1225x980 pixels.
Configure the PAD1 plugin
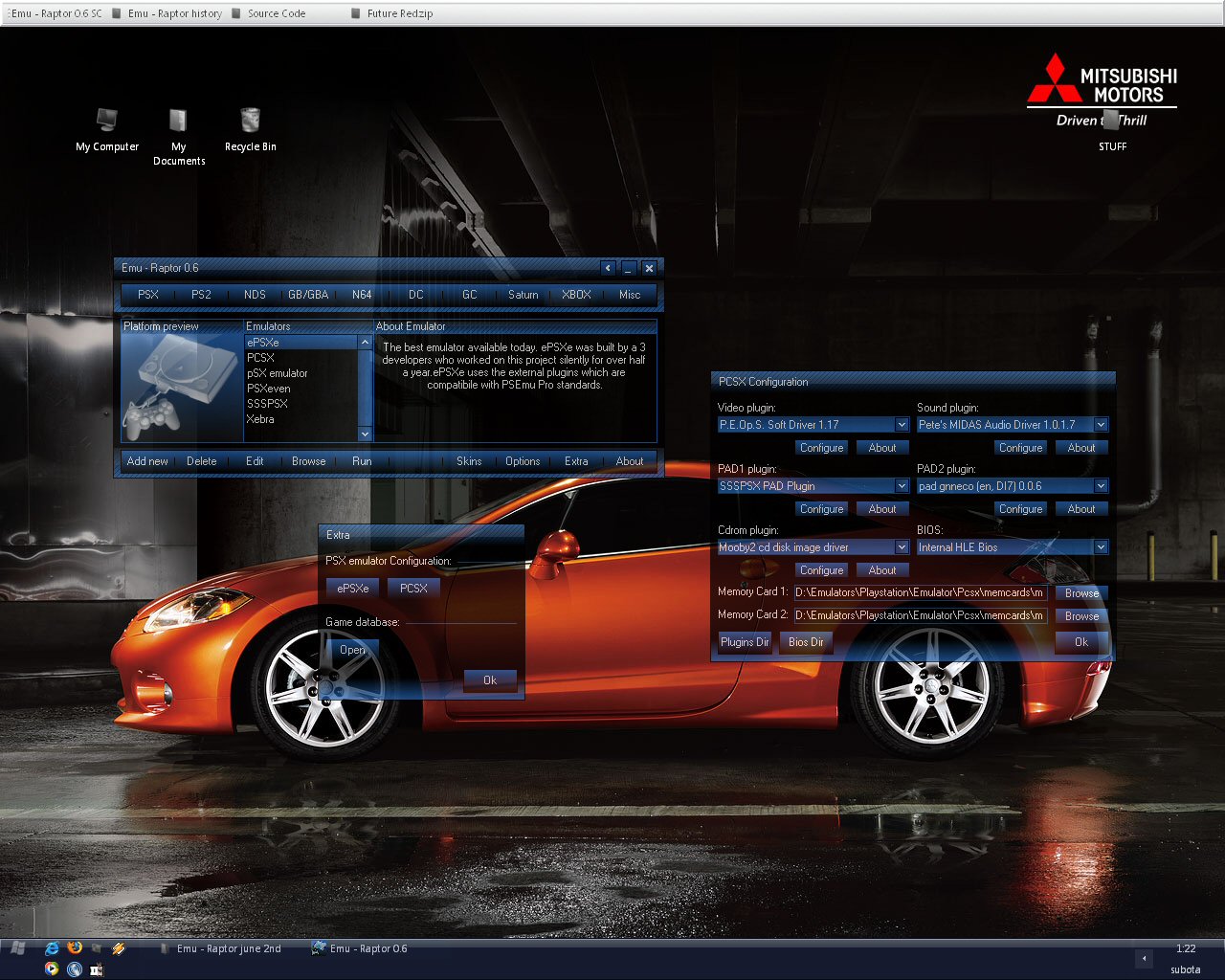pyautogui.click(x=822, y=509)
